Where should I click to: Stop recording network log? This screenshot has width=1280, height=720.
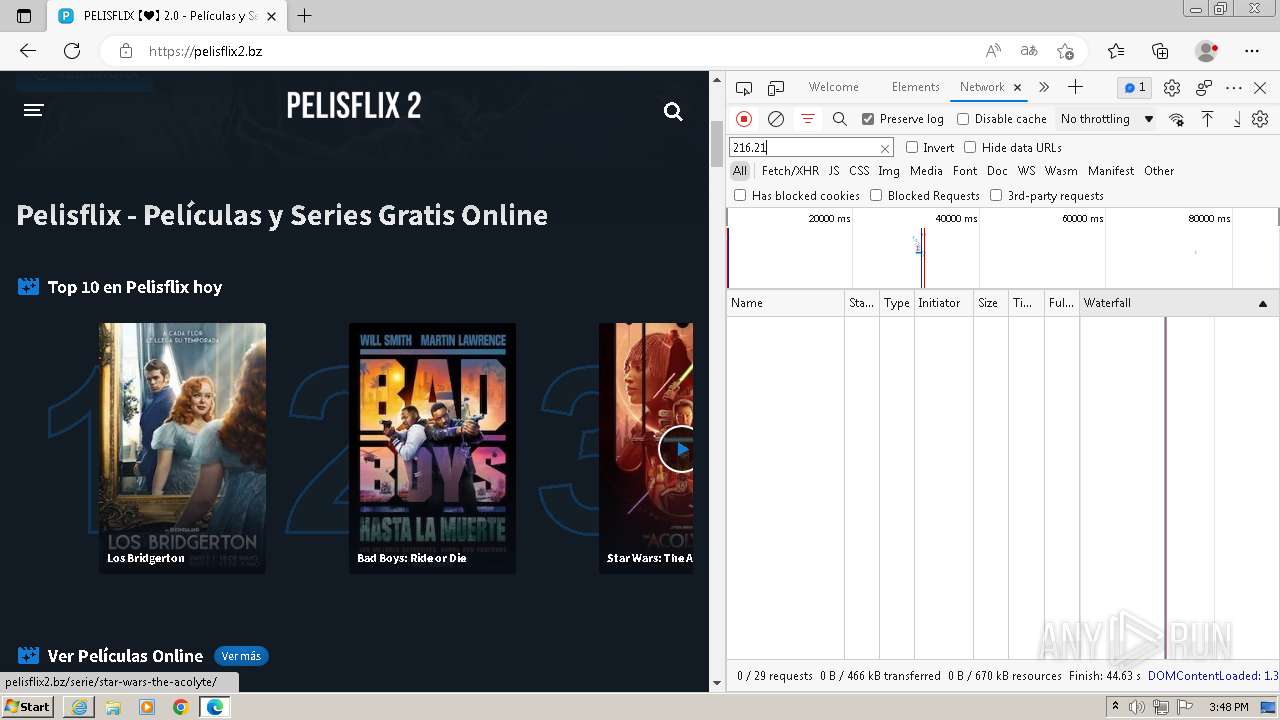[744, 119]
